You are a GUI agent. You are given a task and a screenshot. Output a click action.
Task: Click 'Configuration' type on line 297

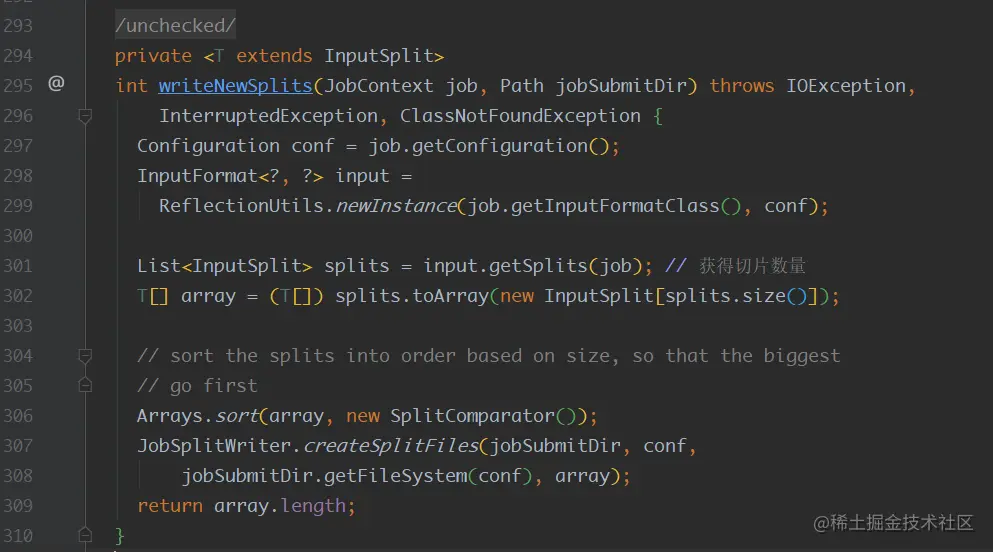tap(208, 146)
